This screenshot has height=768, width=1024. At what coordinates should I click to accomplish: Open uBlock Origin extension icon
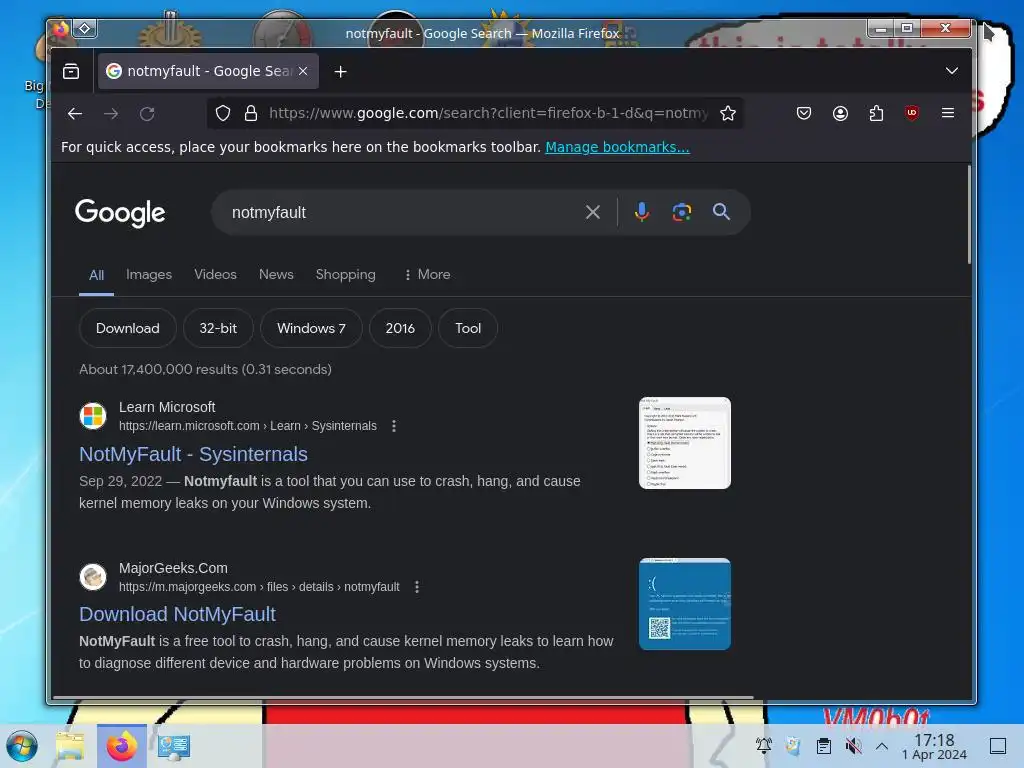912,113
